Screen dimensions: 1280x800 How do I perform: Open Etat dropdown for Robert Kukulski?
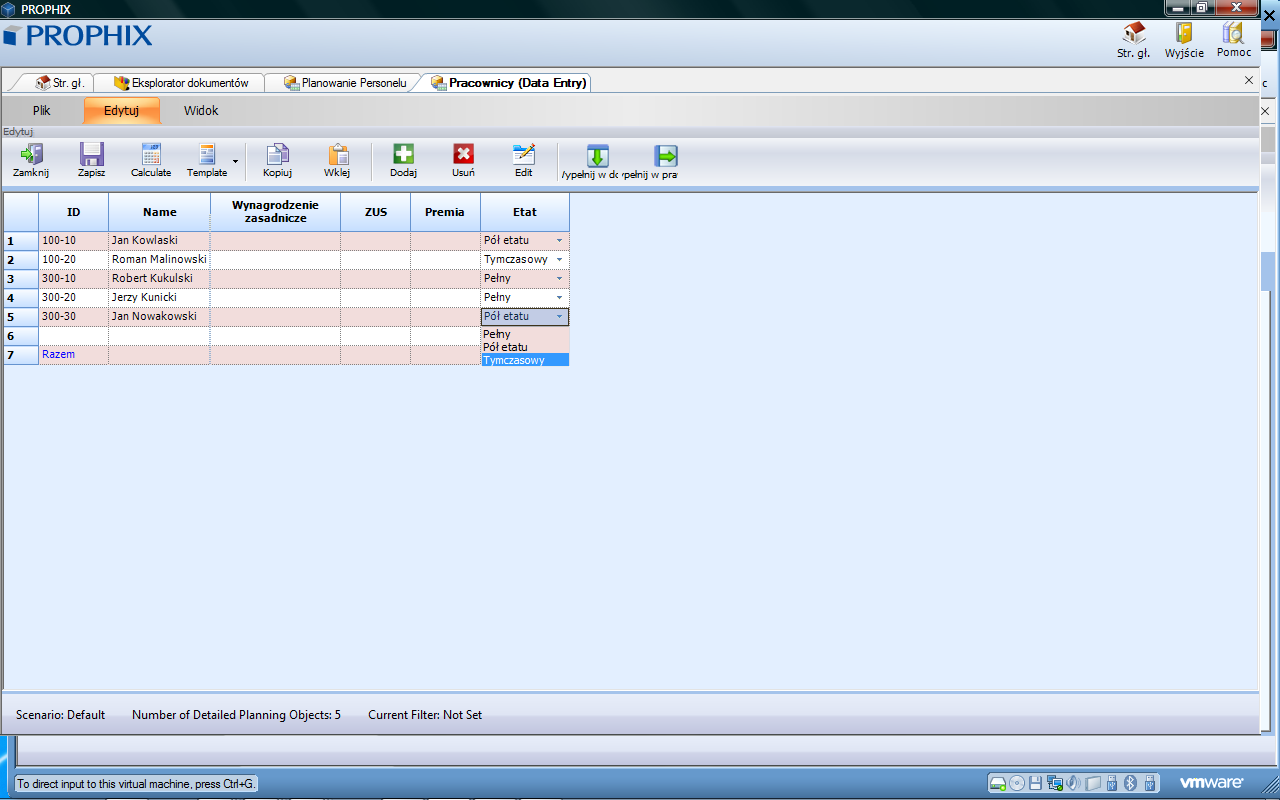(x=559, y=279)
